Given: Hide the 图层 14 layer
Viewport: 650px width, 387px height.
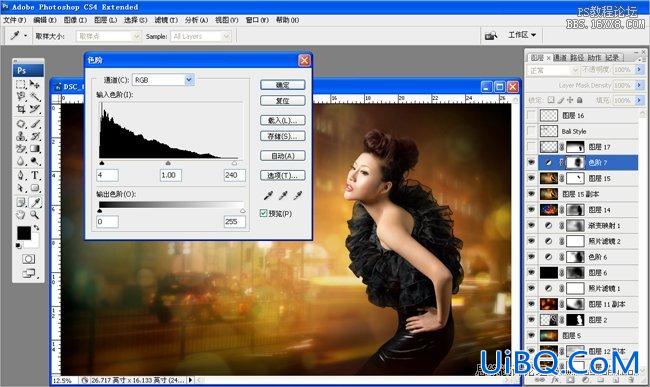Looking at the screenshot, I should coord(531,210).
